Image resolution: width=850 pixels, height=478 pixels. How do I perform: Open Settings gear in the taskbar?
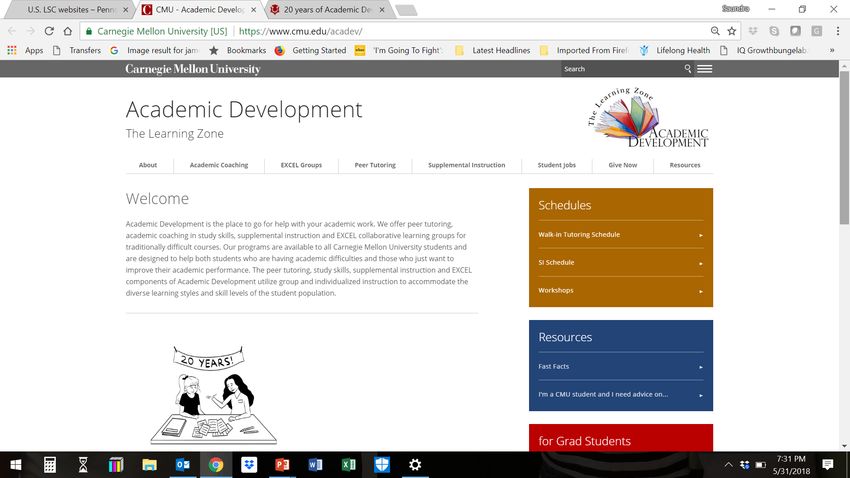tap(415, 464)
